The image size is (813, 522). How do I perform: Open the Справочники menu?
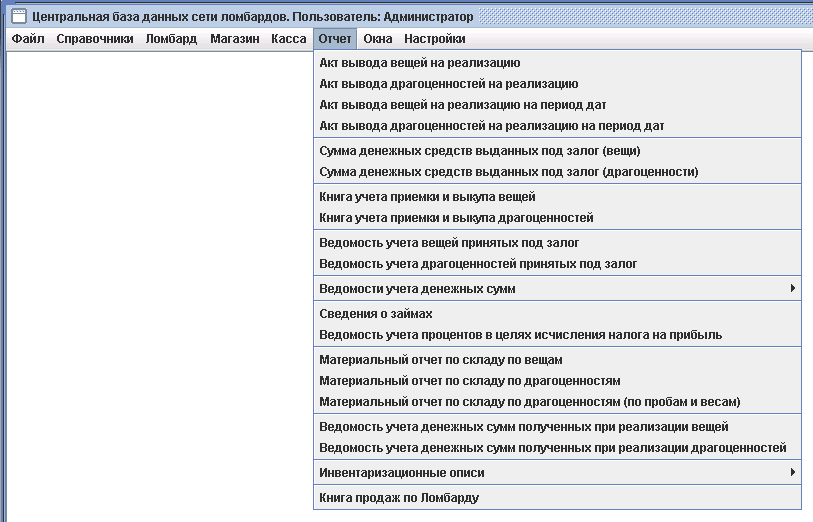[x=95, y=39]
